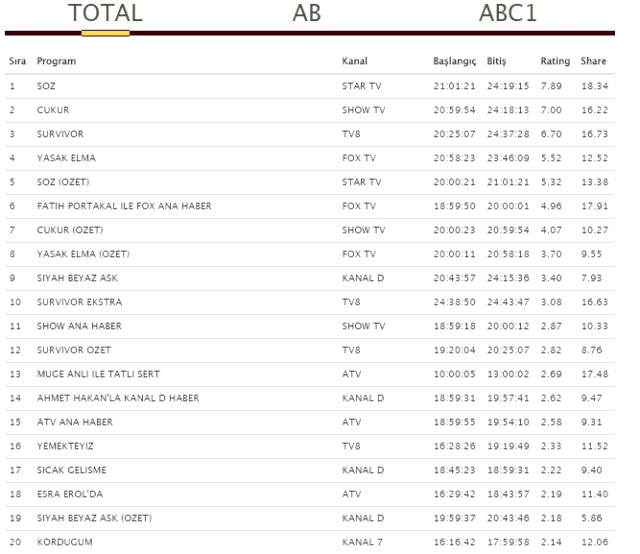Select SIYAH BEYAZ ASK (OZET) program
This screenshot has width=640, height=554.
pyautogui.click(x=94, y=518)
